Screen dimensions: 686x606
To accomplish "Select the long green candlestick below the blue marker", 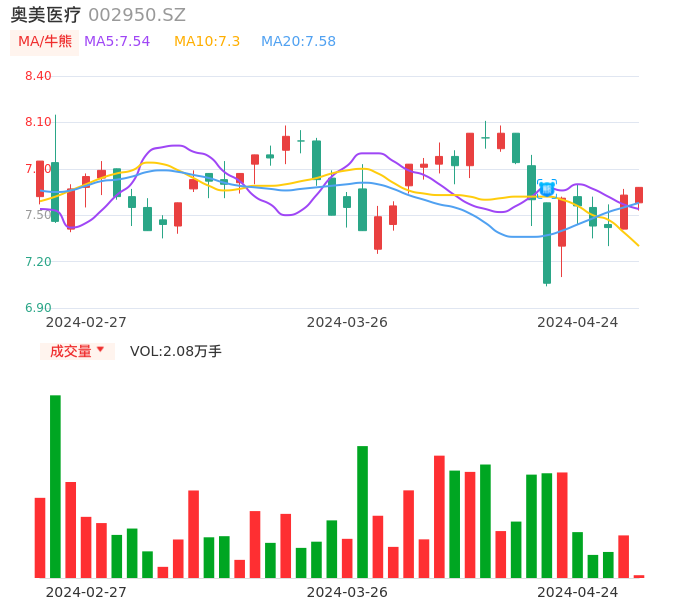I will pyautogui.click(x=547, y=243).
